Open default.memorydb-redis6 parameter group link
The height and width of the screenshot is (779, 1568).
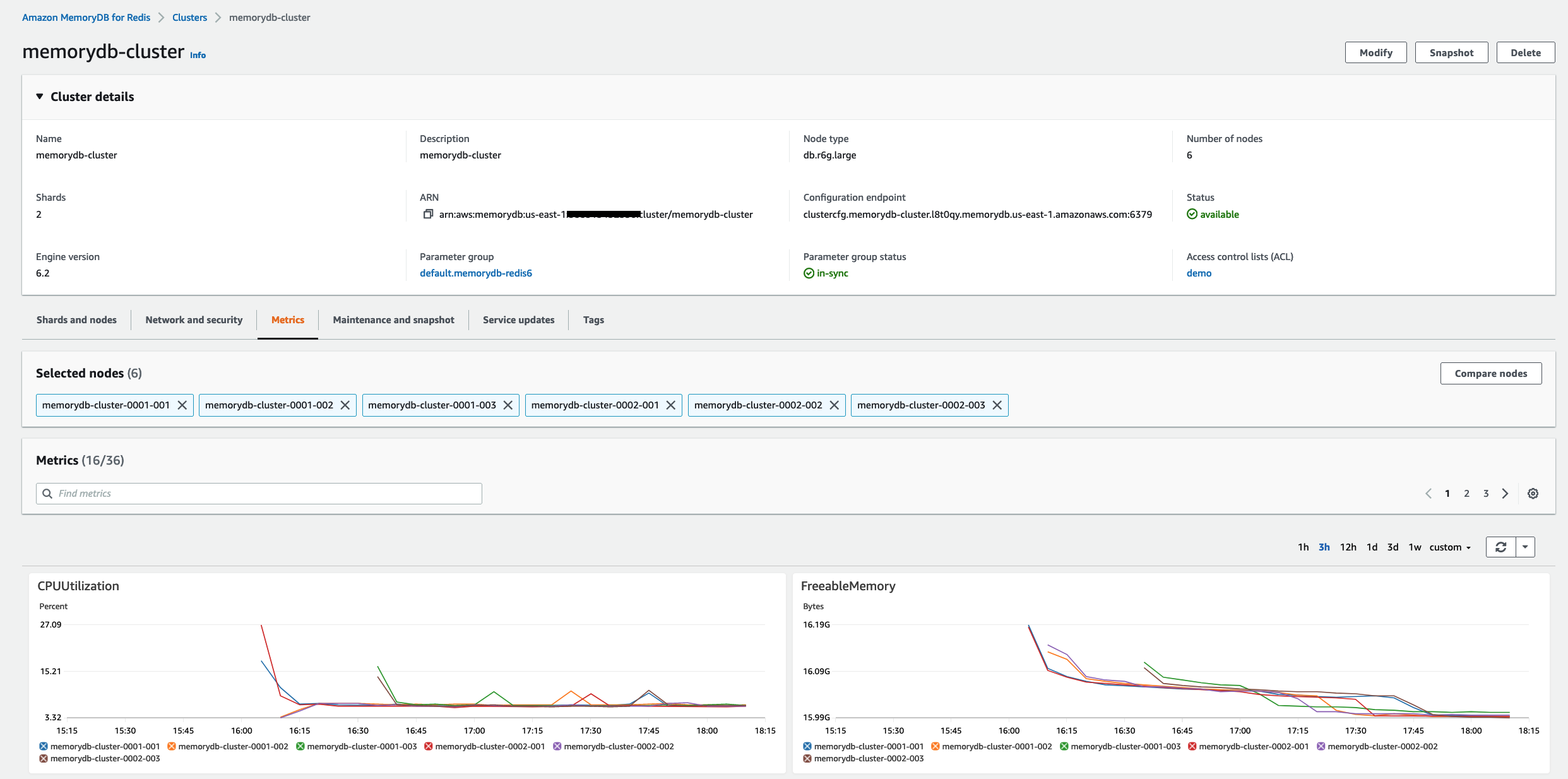(475, 273)
